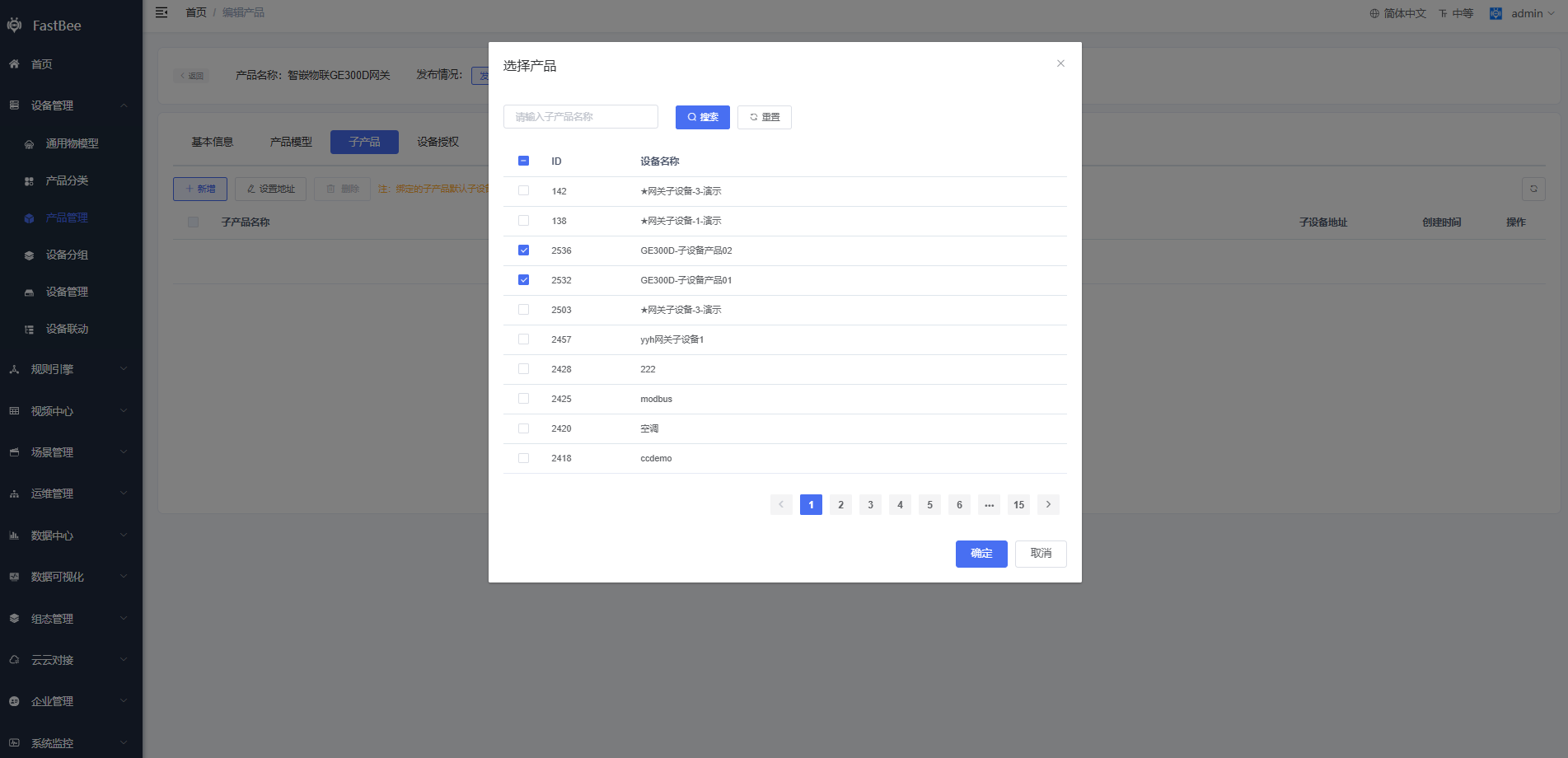Click the 设备分组 sidebar icon
The width and height of the screenshot is (1568, 758).
29,255
